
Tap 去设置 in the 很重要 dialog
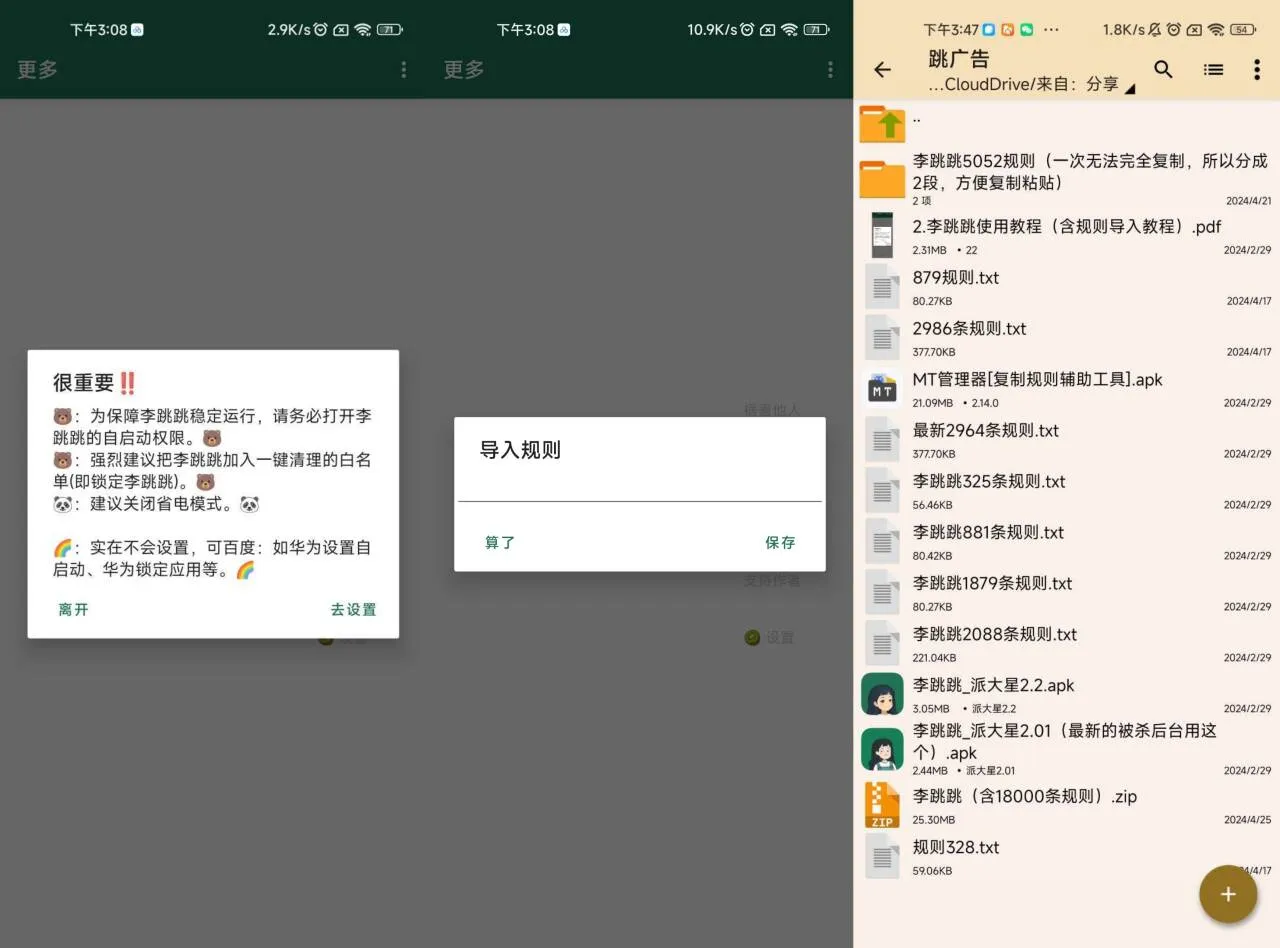coord(353,609)
